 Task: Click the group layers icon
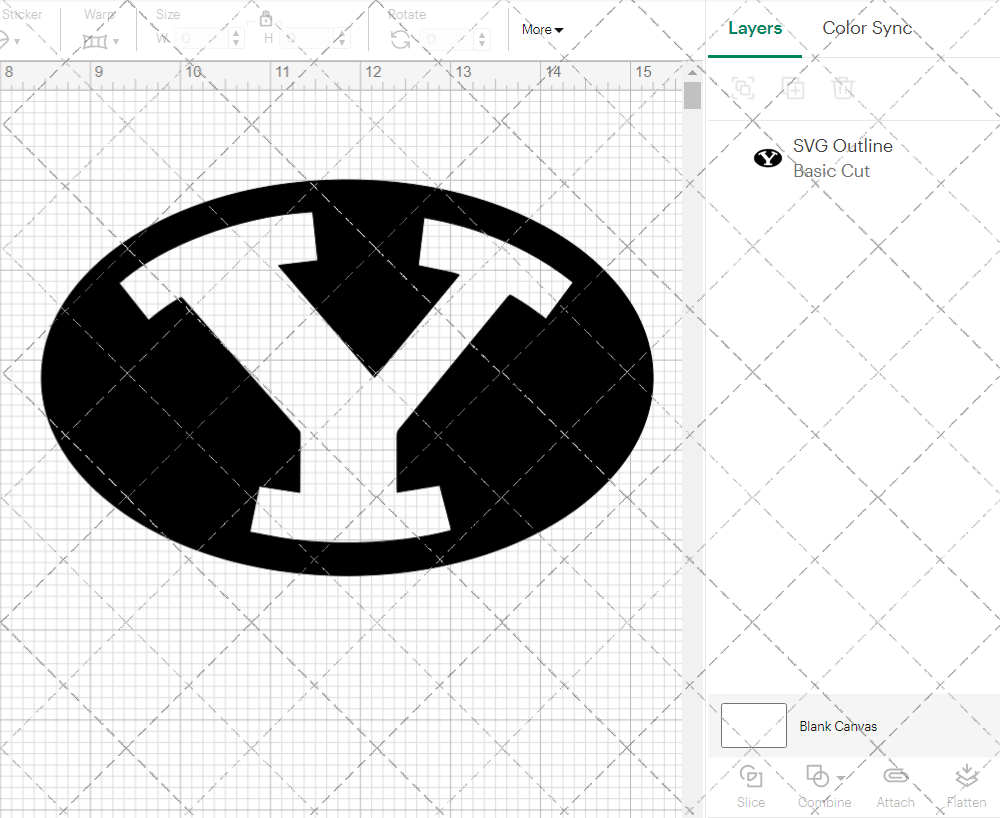tap(743, 88)
